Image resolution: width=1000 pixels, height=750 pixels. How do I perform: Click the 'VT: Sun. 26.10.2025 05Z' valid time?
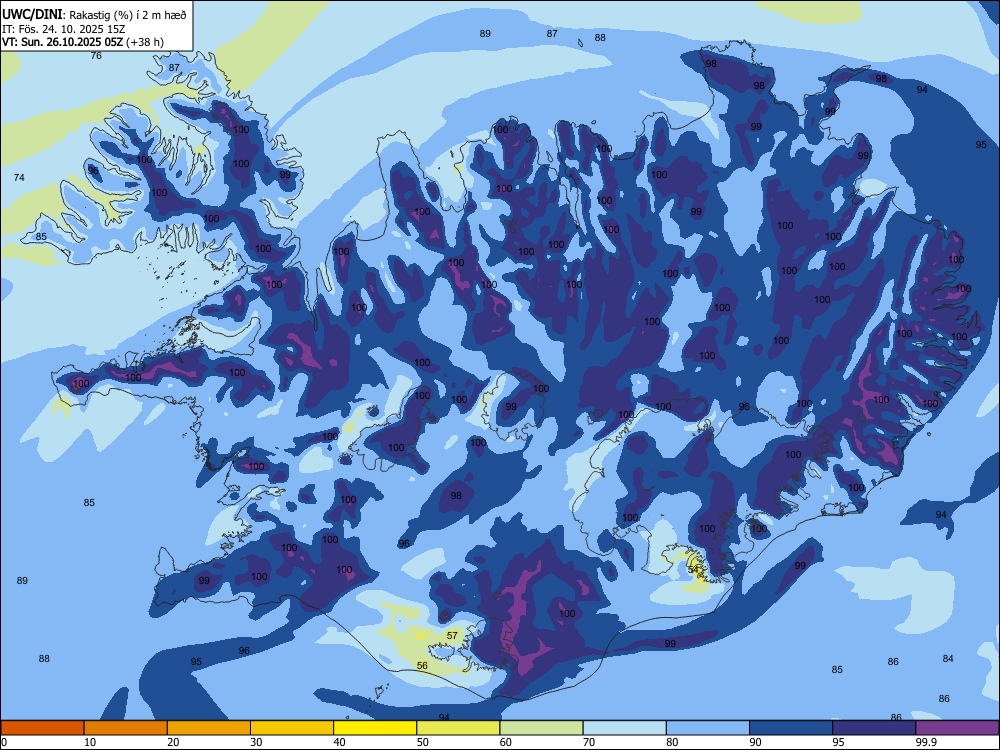(x=62, y=42)
